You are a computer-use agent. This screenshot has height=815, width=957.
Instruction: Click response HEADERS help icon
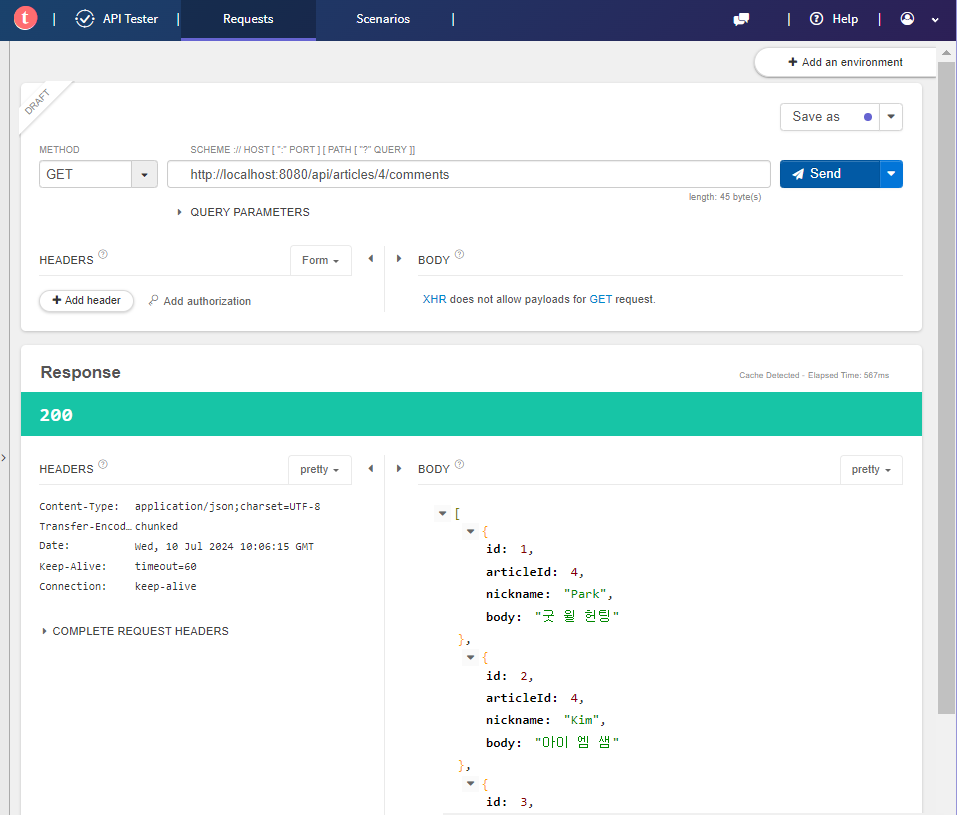pos(103,464)
